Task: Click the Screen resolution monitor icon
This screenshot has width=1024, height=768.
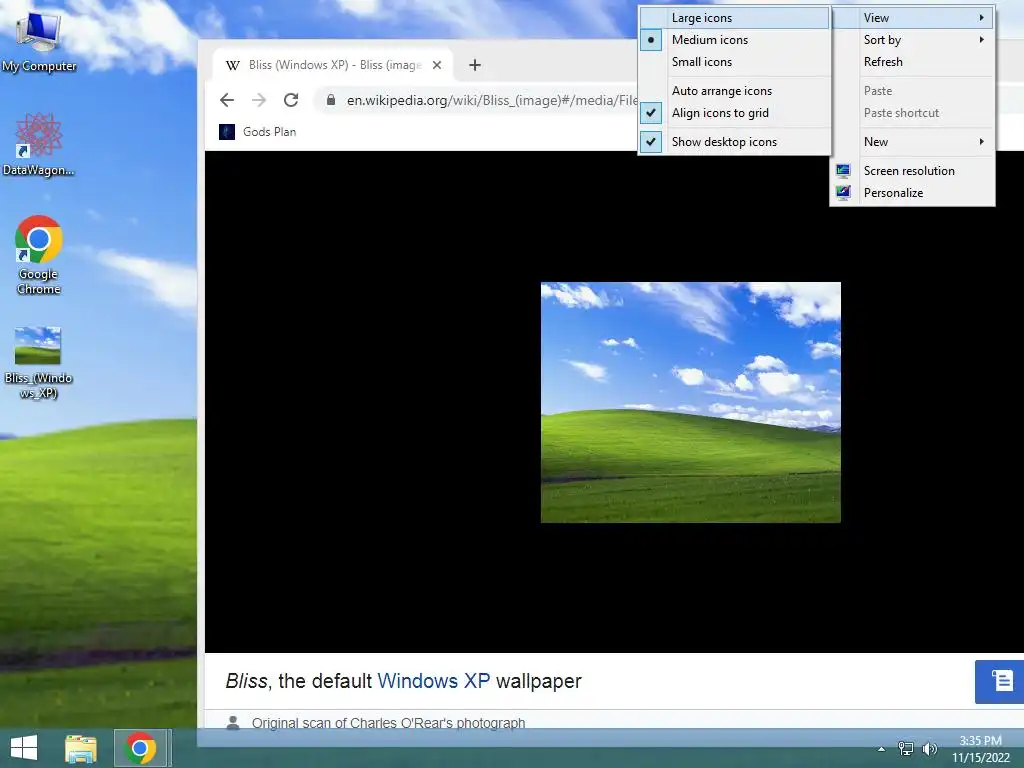Action: click(843, 170)
